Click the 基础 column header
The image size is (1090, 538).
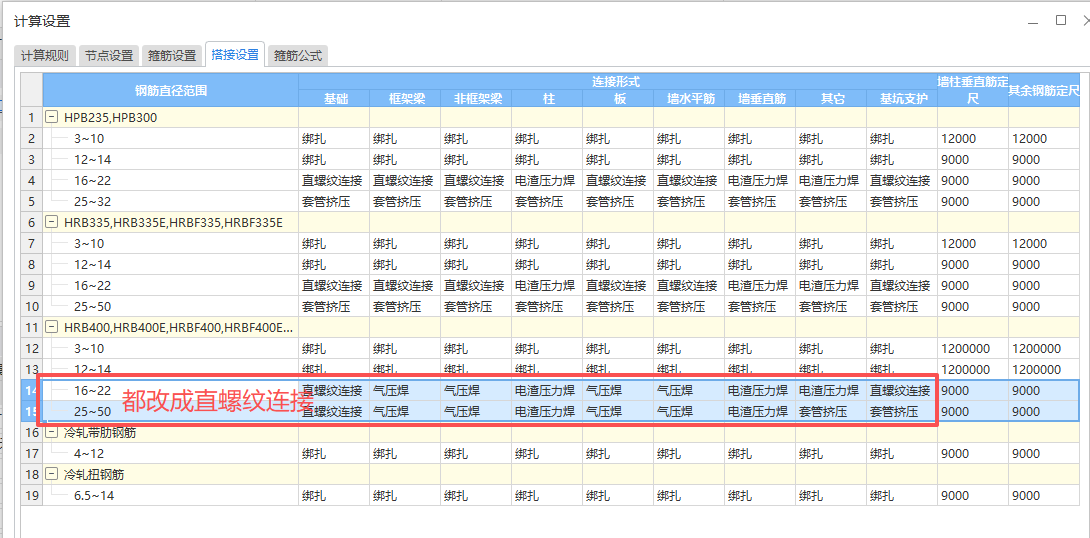point(334,99)
